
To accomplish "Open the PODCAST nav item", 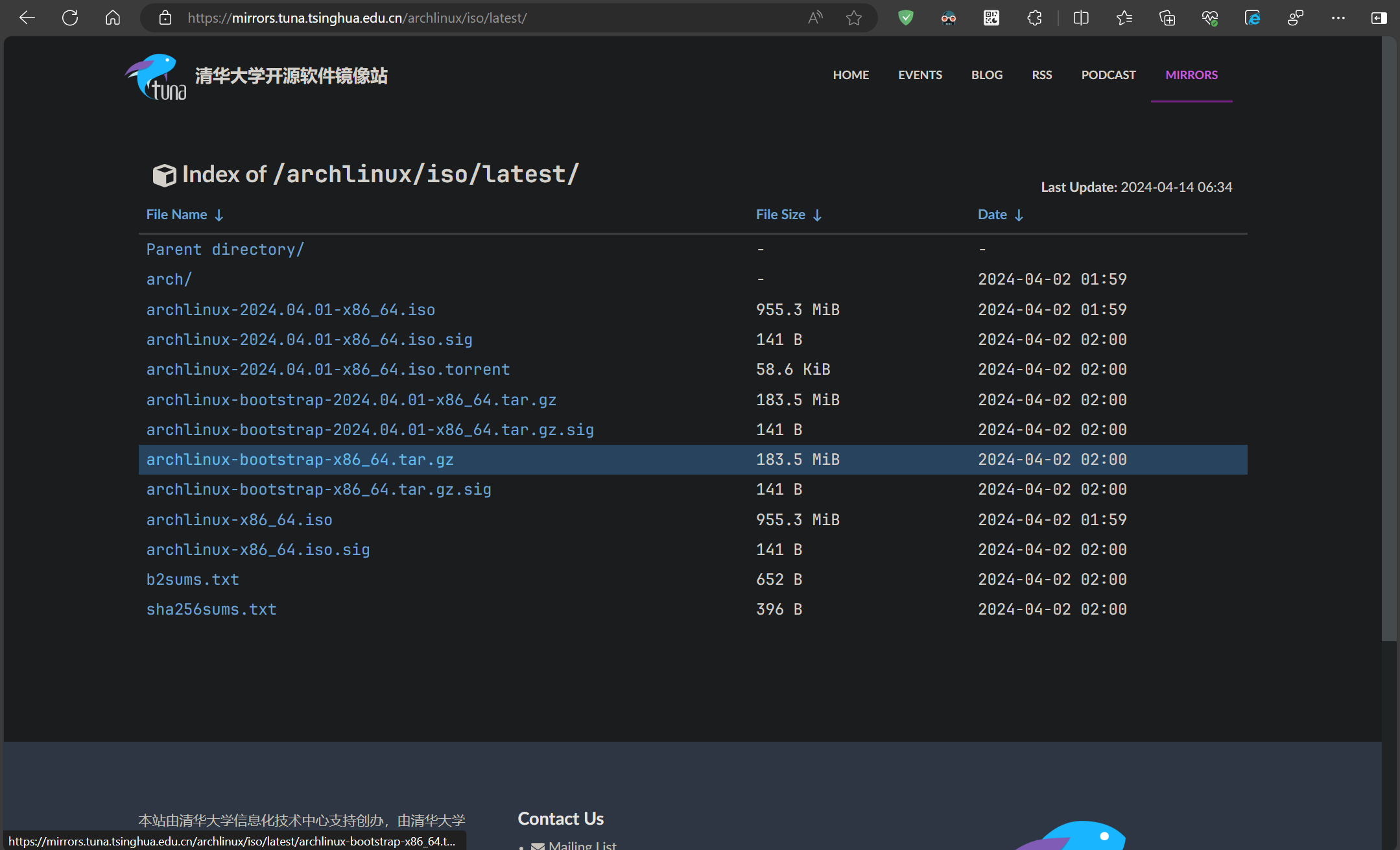I will 1108,75.
